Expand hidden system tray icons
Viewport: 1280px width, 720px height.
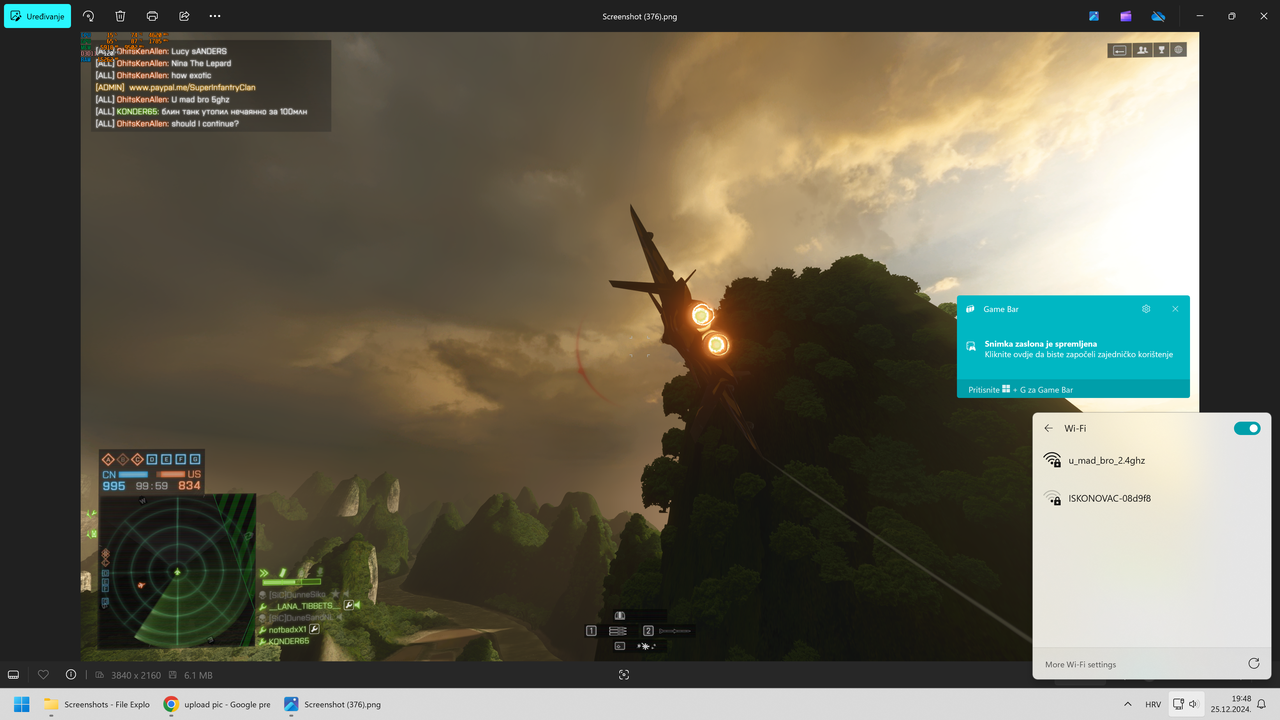[x=1128, y=704]
